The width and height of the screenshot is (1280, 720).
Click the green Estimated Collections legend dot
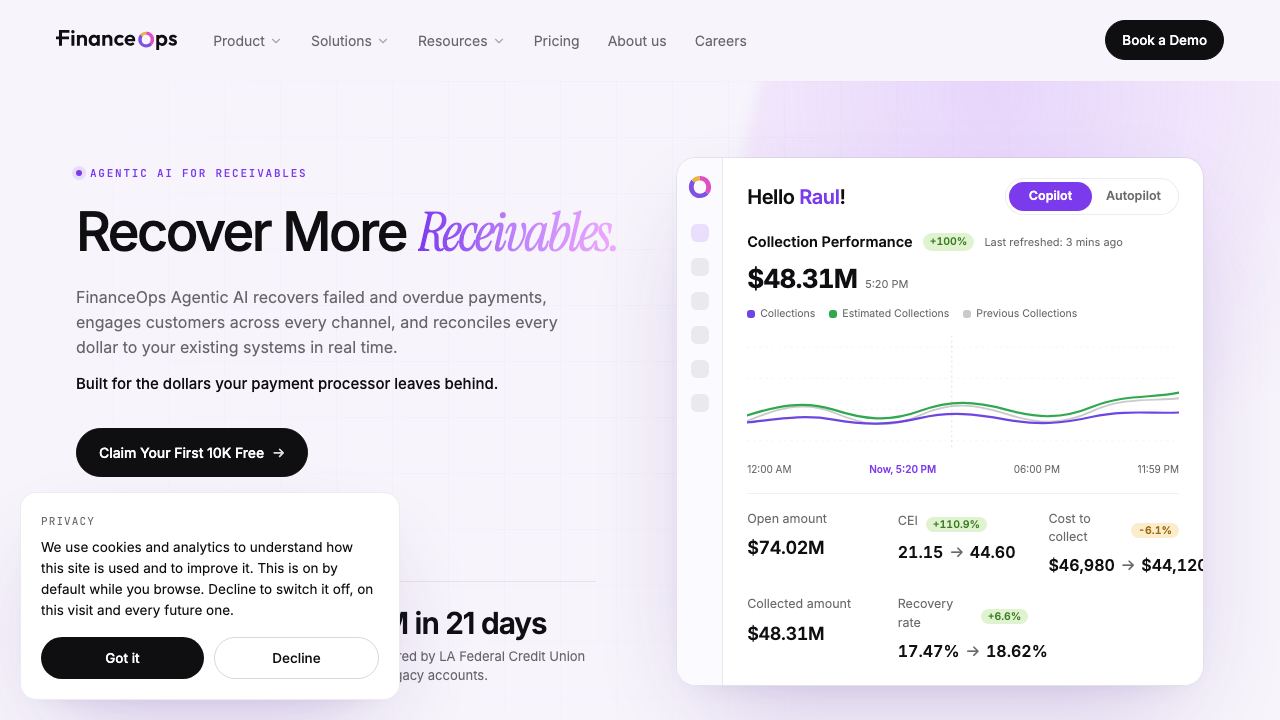[x=833, y=314]
